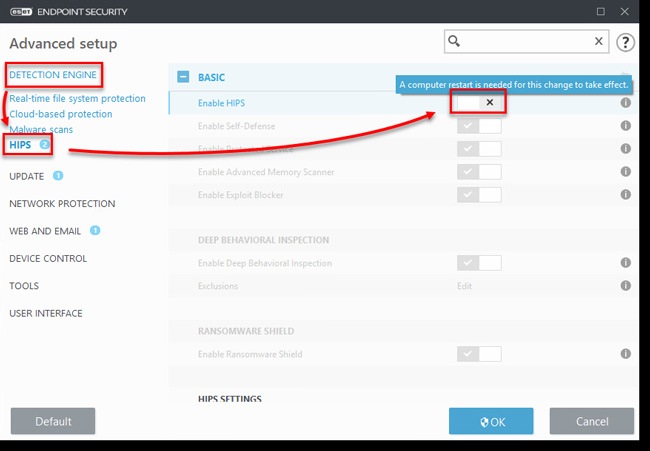Screen dimensions: 650x451
Task: Click the ESET logo in title bar
Action: 21,12
